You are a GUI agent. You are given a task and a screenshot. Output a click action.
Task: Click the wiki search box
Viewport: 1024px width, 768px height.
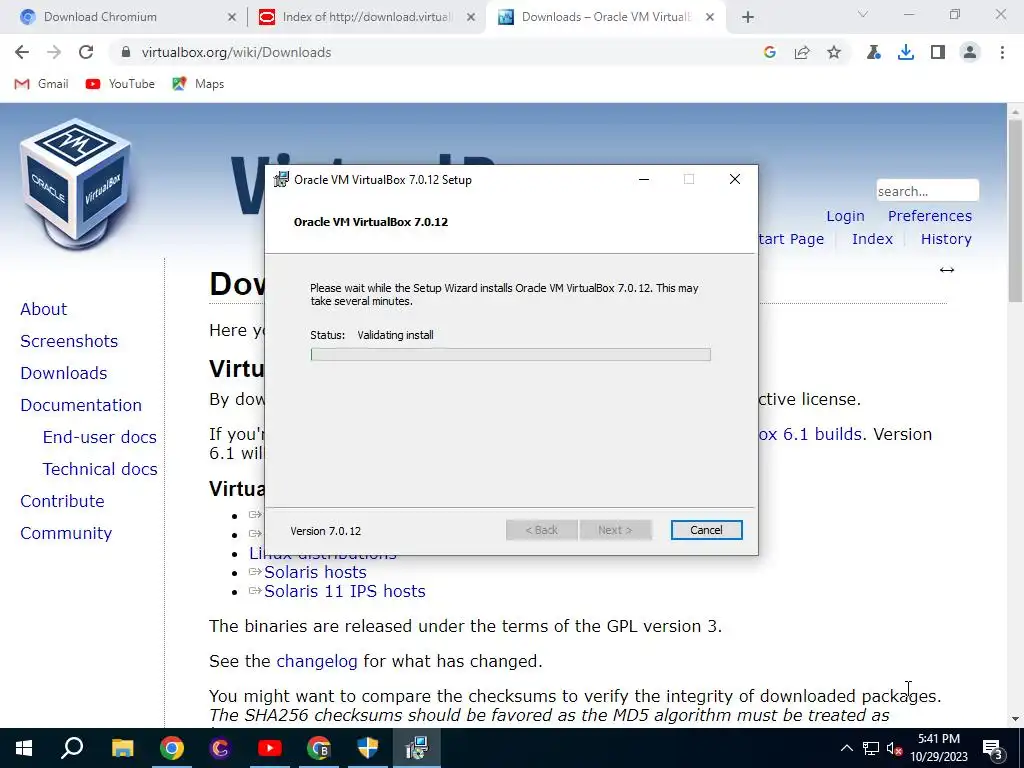(x=927, y=191)
